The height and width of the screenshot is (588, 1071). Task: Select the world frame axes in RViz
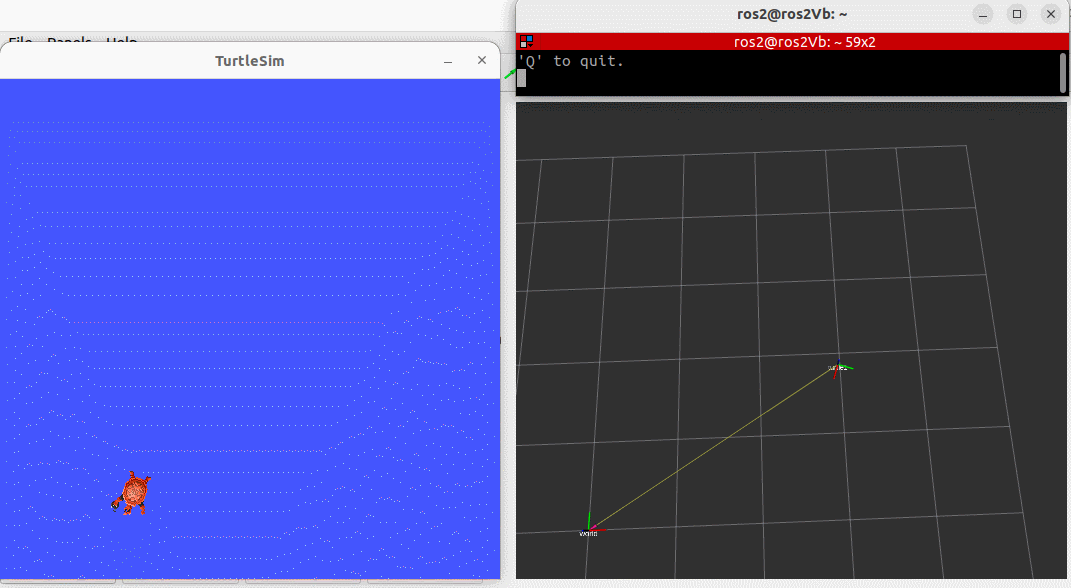point(590,525)
